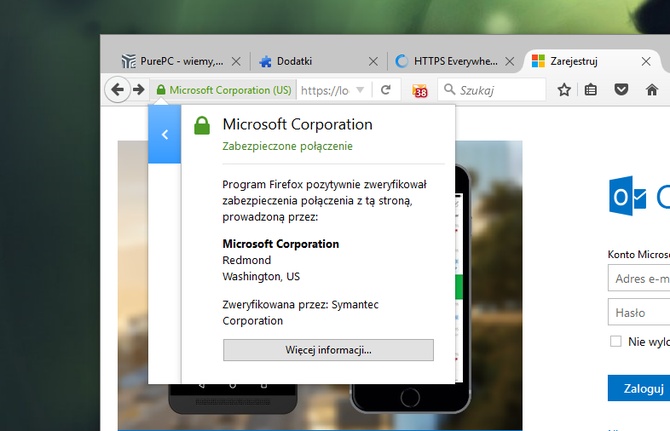Go to the home page icon

pyautogui.click(x=652, y=90)
